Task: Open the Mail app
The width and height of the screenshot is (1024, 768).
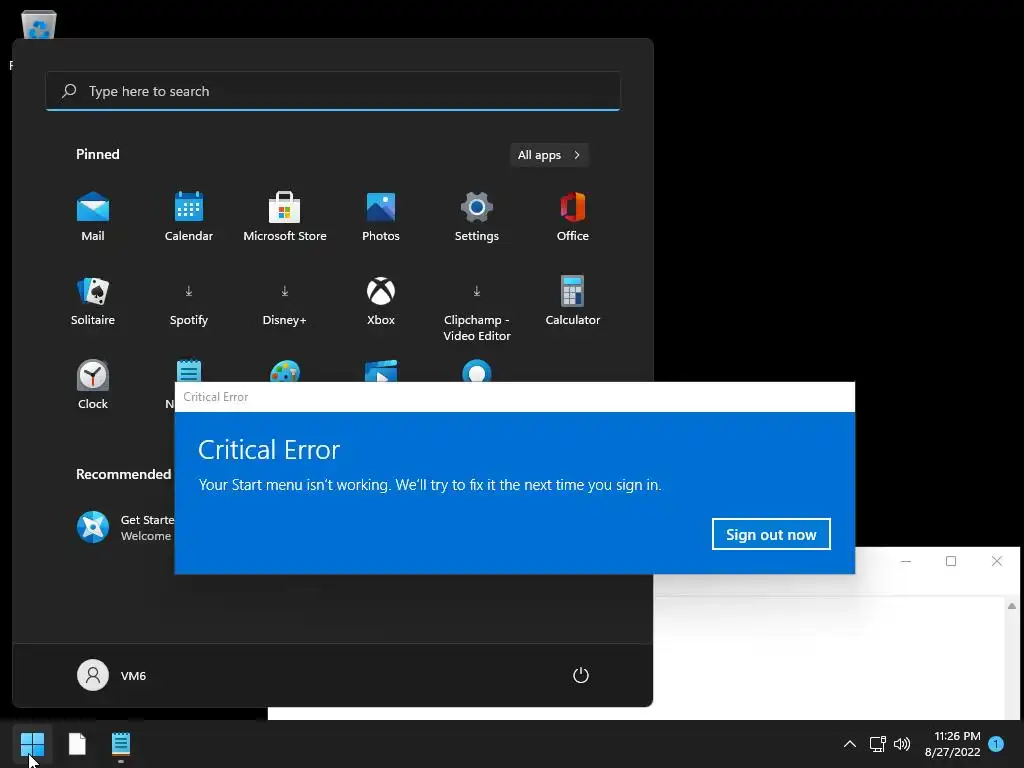Action: tap(93, 217)
